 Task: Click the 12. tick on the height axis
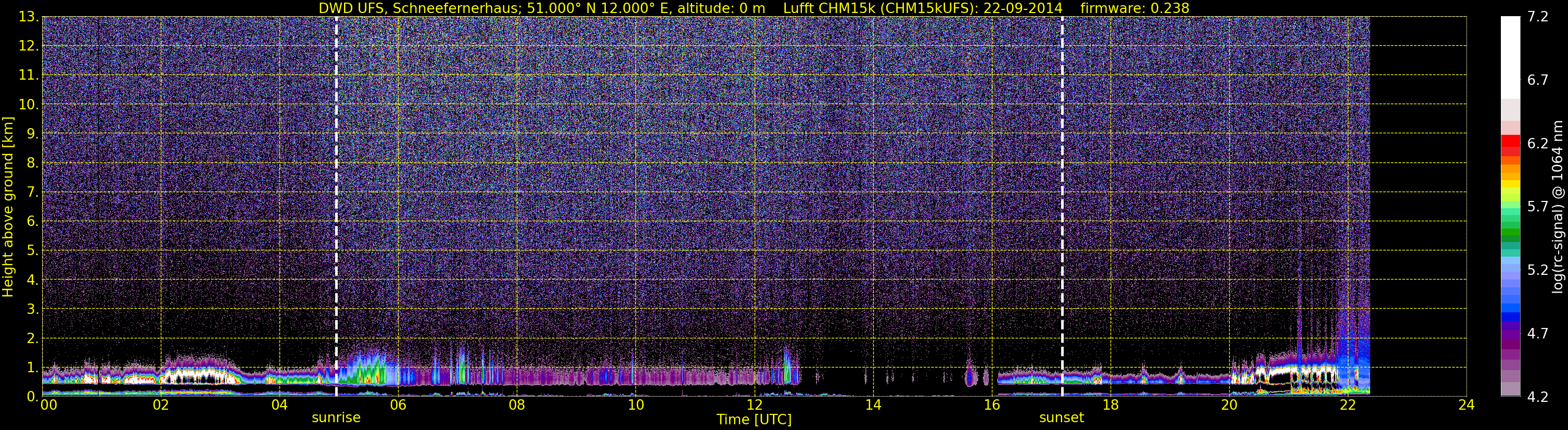29,46
